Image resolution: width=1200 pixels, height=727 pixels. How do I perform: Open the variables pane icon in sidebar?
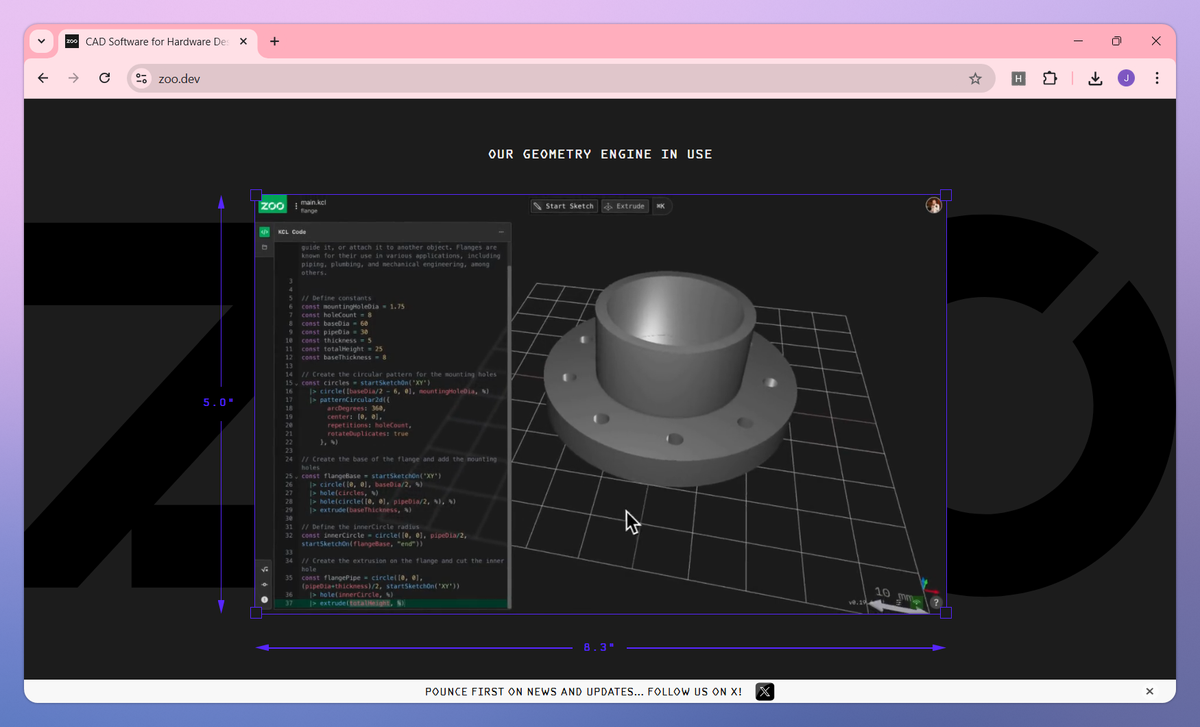pyautogui.click(x=265, y=569)
